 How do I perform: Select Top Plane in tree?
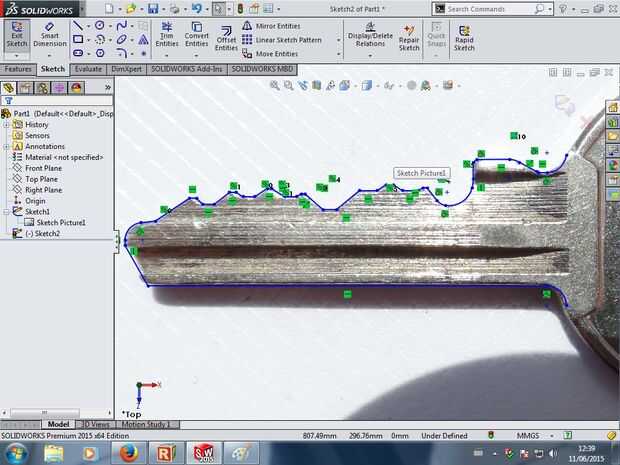(41, 179)
